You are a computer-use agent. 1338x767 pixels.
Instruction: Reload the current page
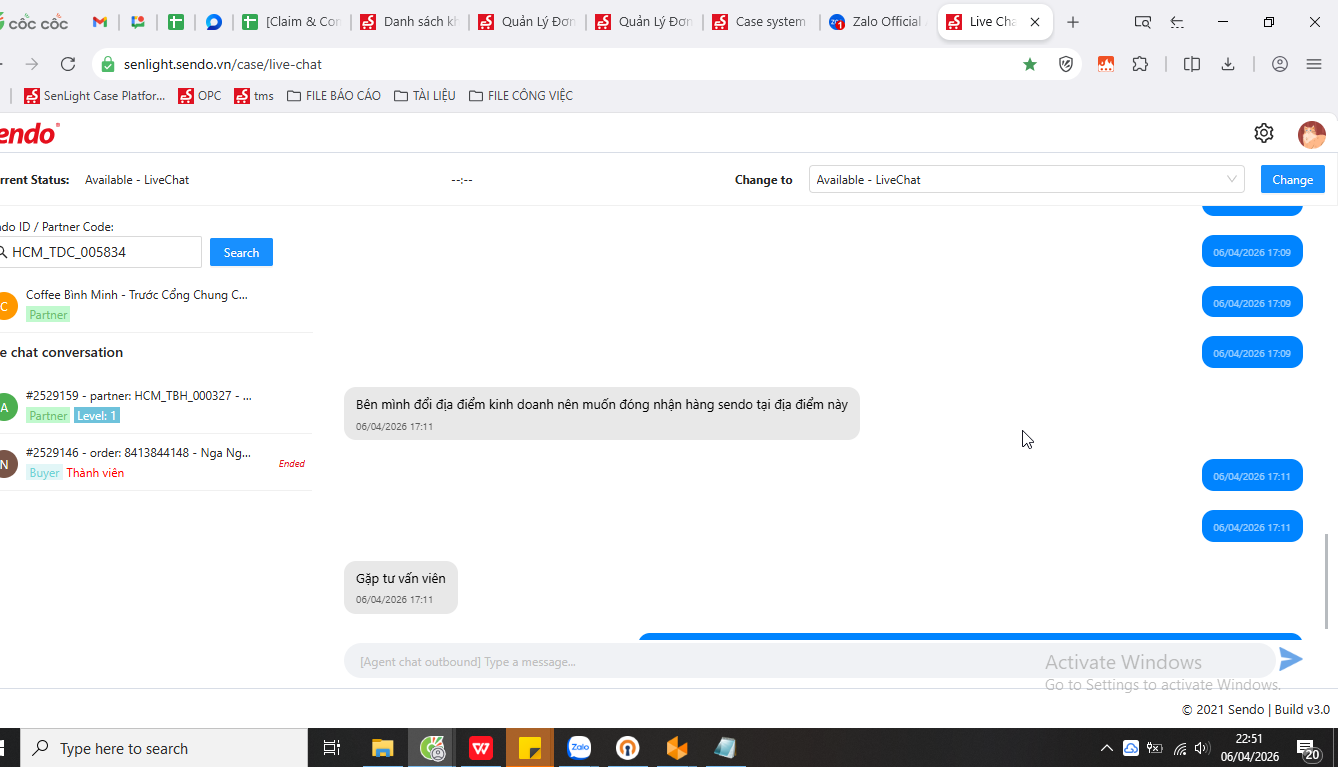pos(68,64)
